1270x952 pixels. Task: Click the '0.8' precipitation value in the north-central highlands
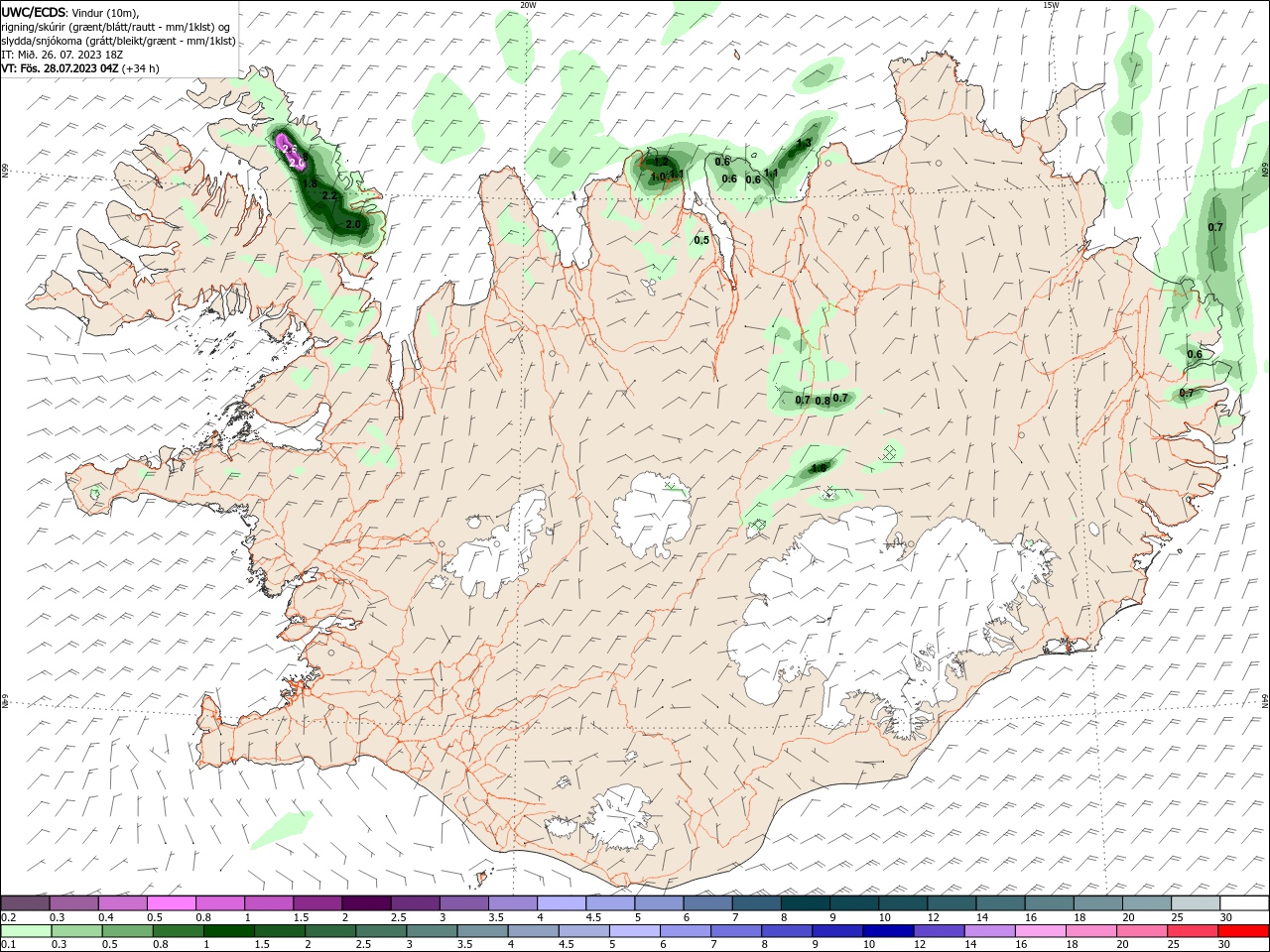(823, 402)
